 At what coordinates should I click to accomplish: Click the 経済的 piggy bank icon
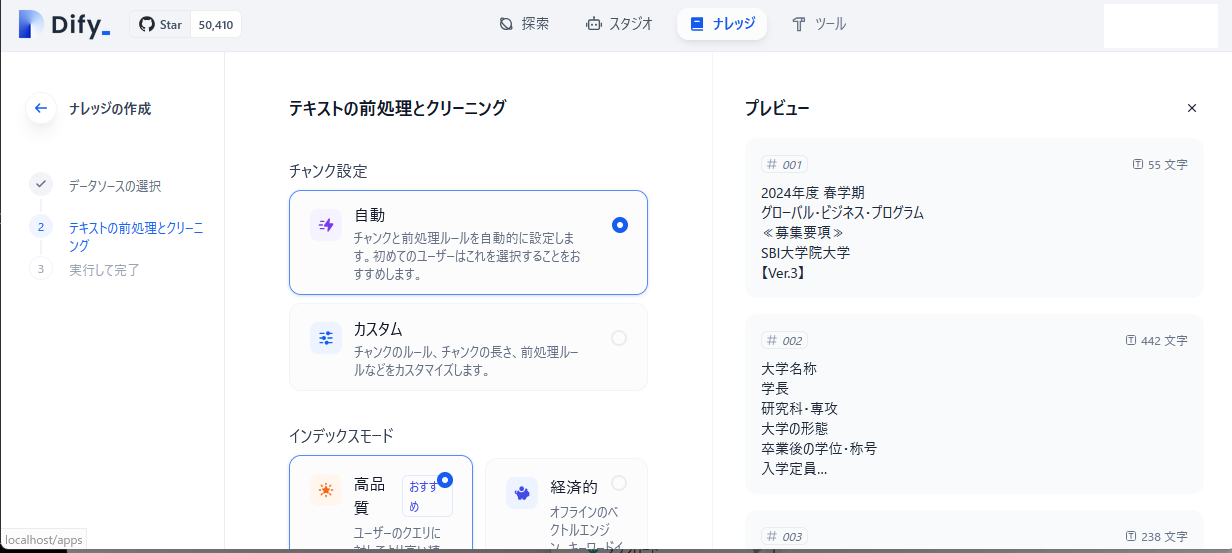(x=522, y=492)
